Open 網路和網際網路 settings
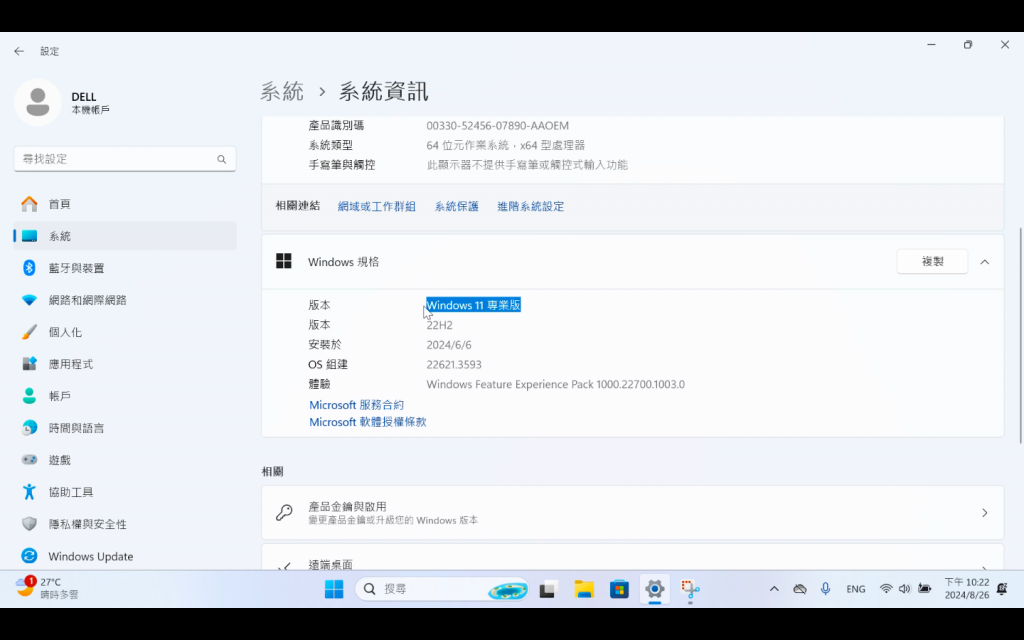The image size is (1024, 640). click(125, 300)
